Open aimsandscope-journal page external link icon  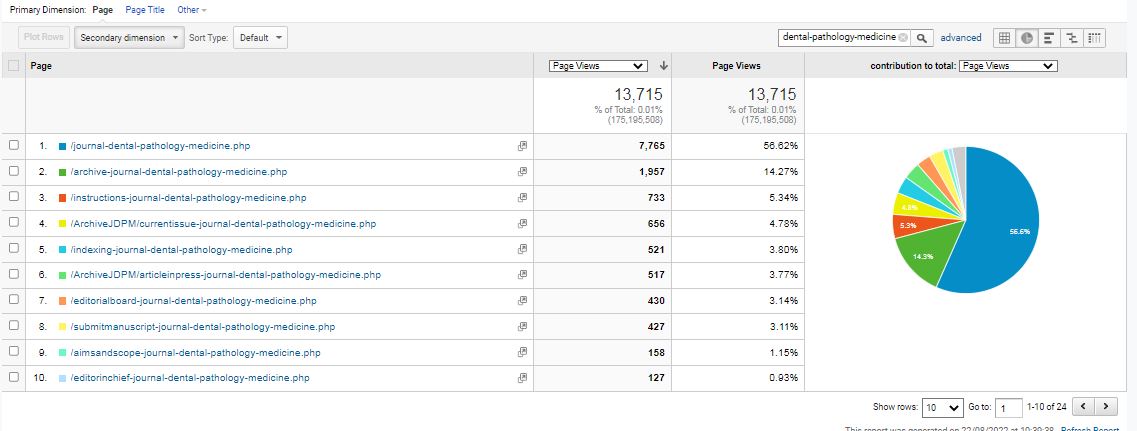(x=522, y=352)
